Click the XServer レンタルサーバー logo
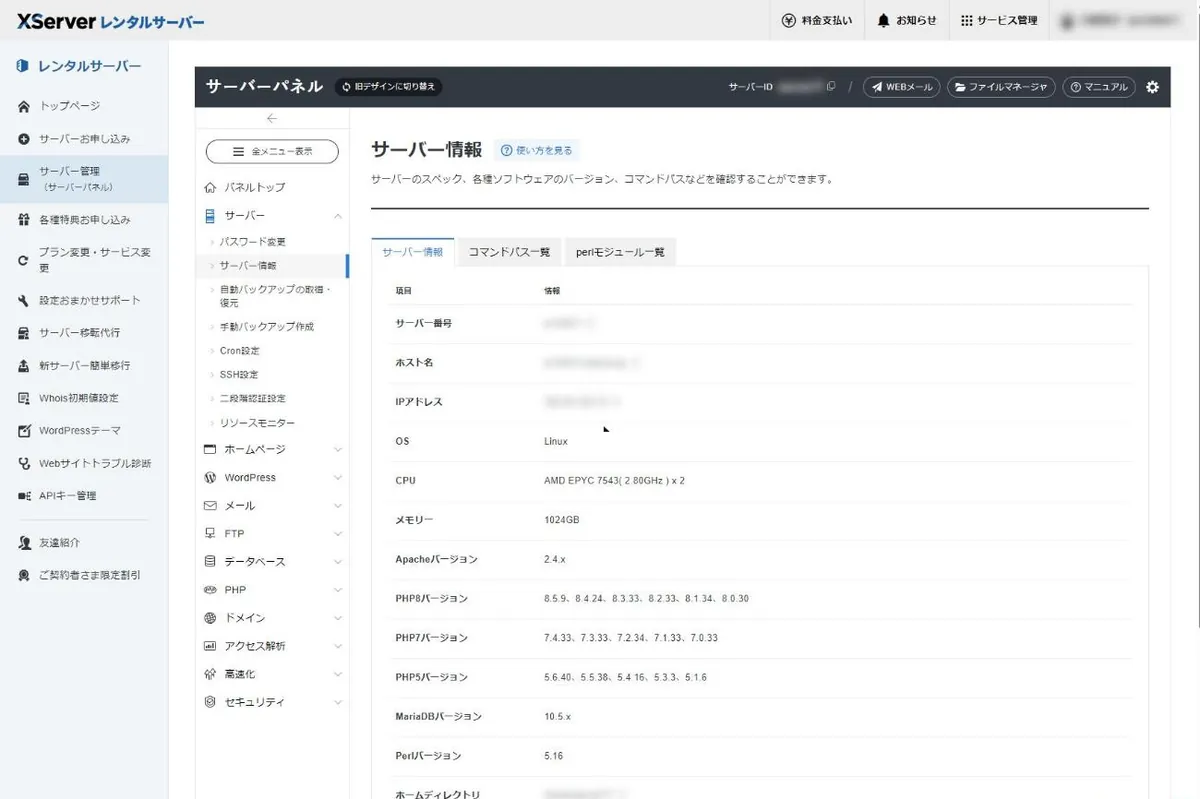This screenshot has height=799, width=1200. coord(111,21)
